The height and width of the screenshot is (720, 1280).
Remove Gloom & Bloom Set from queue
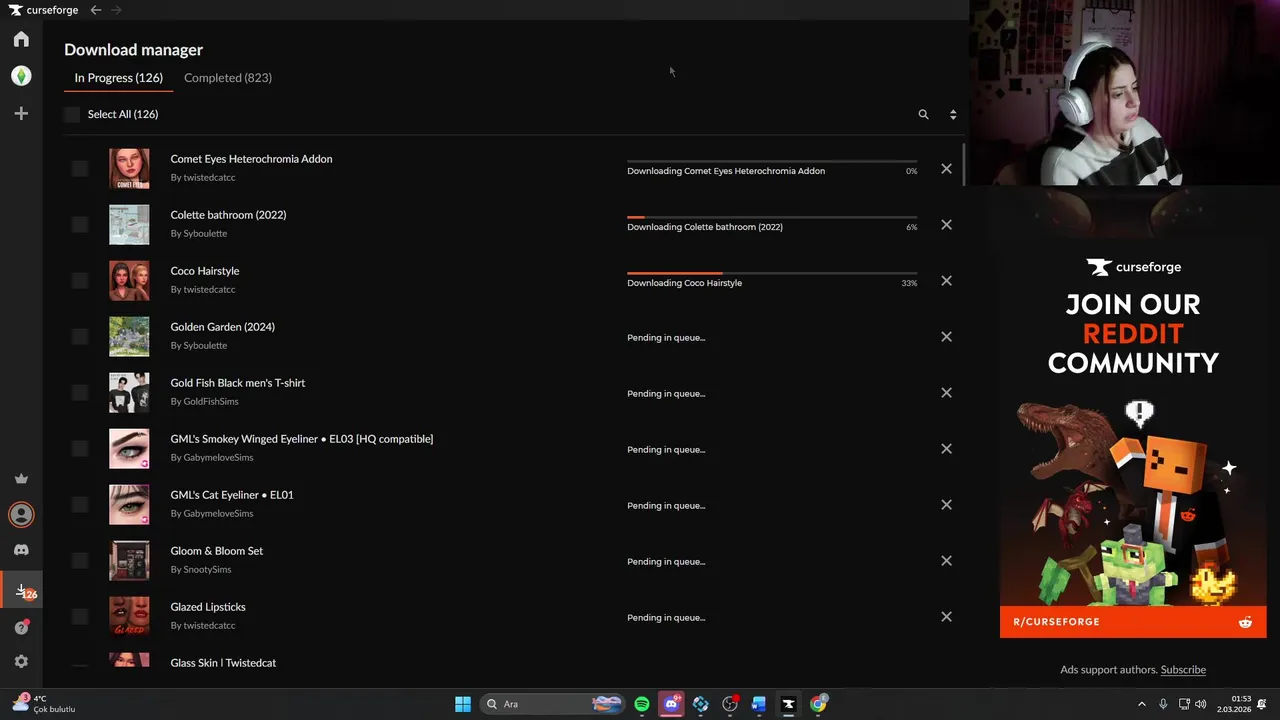point(946,561)
